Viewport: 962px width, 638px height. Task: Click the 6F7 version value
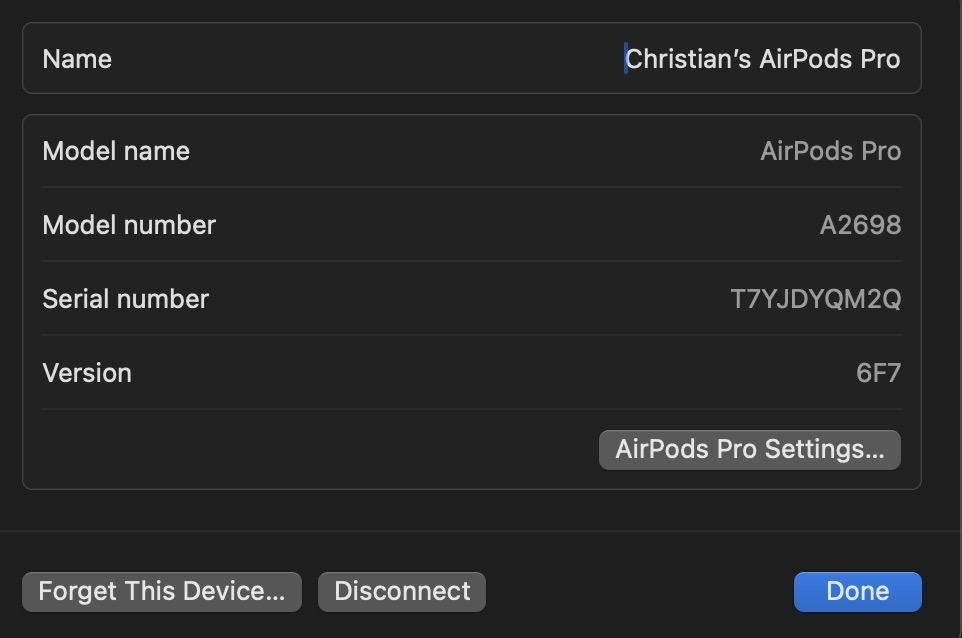click(878, 373)
